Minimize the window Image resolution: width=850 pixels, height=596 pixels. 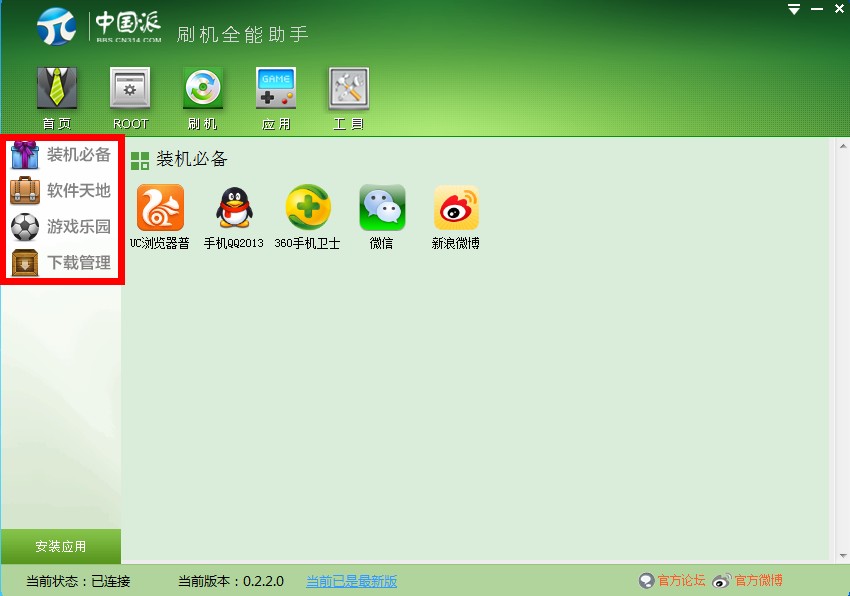pos(817,9)
